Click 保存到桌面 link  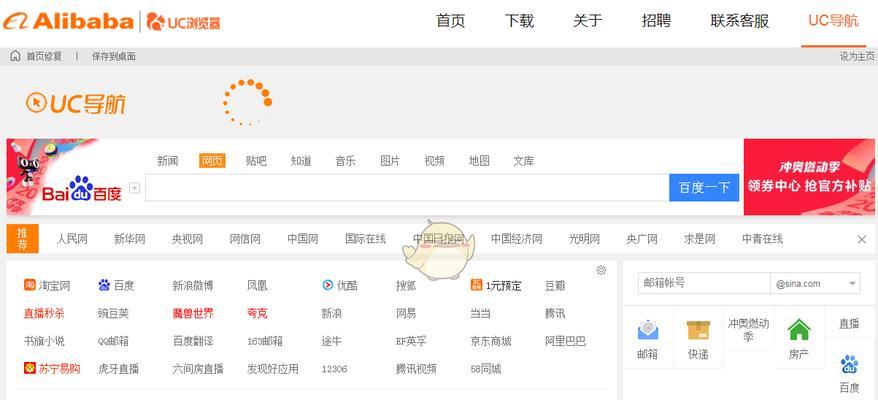click(x=114, y=56)
